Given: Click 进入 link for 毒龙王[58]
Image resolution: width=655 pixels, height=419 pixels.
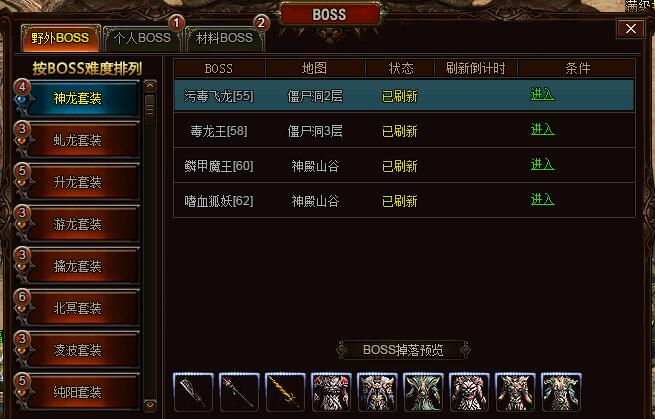Looking at the screenshot, I should [x=542, y=130].
